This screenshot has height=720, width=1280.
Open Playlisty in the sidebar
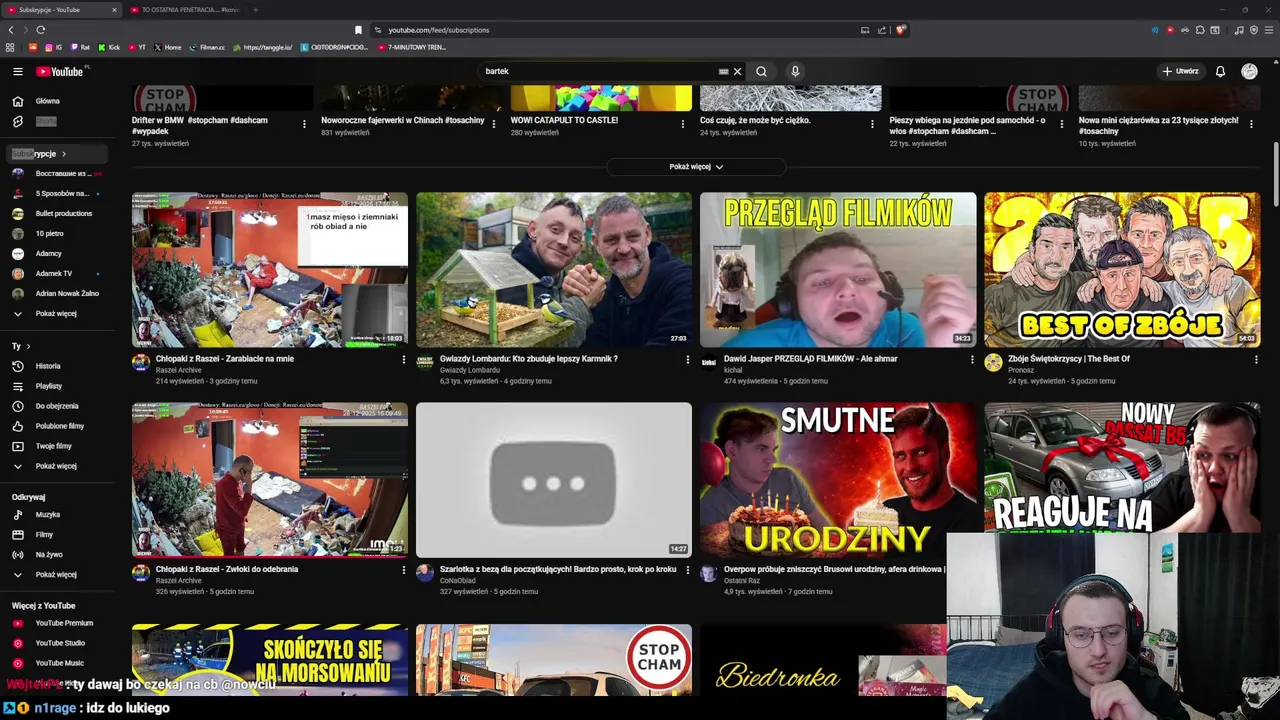(57, 386)
